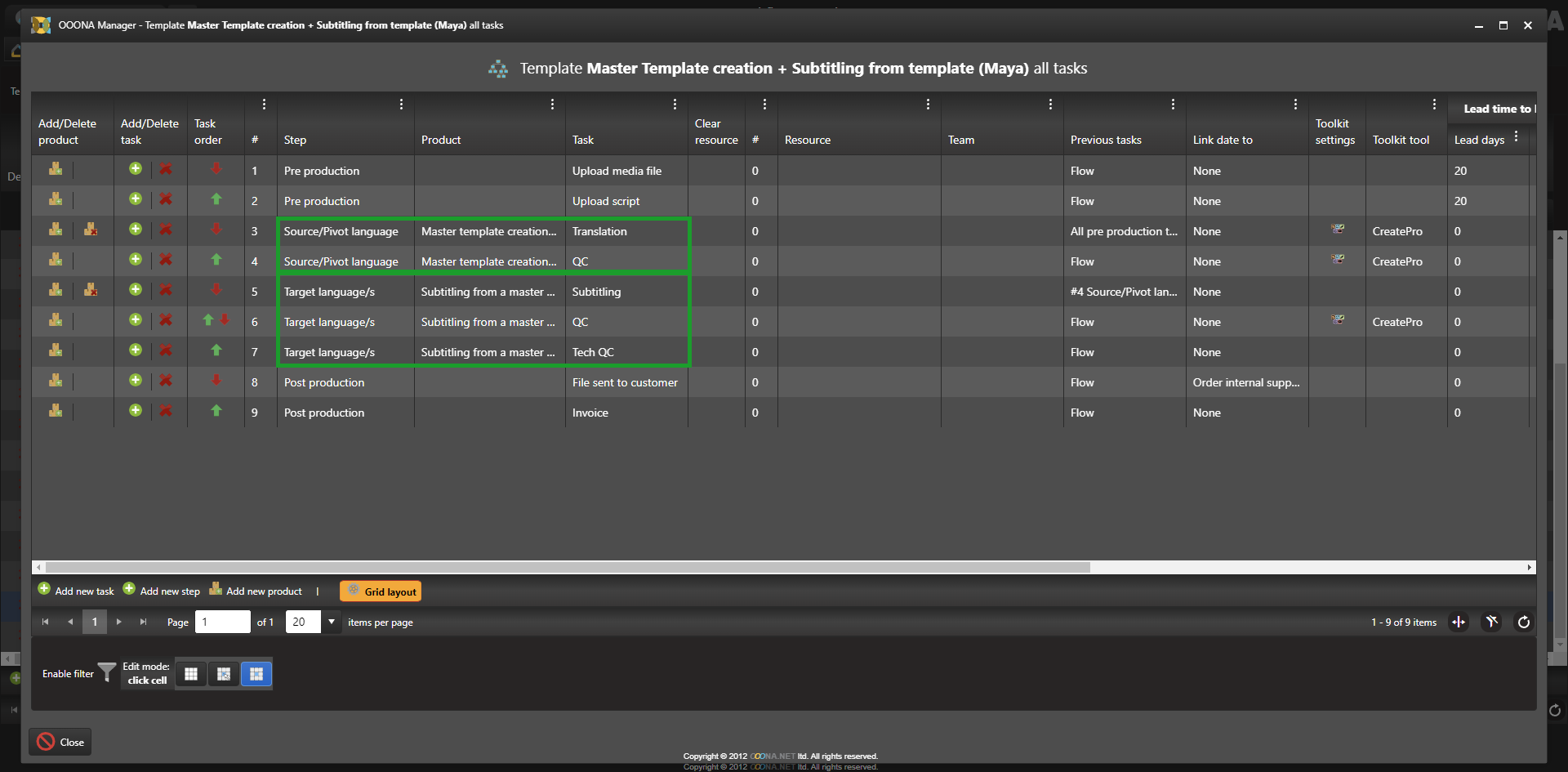
Task: Delete the Translation task in row 3
Action: pyautogui.click(x=166, y=230)
